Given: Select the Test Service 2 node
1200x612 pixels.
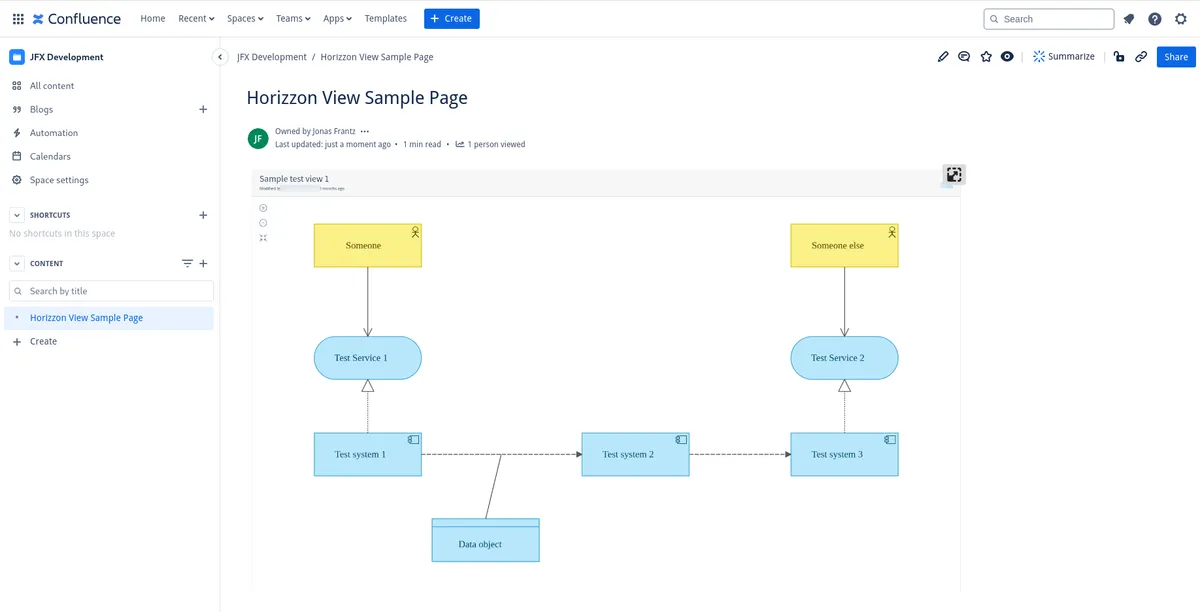Looking at the screenshot, I should [x=844, y=358].
